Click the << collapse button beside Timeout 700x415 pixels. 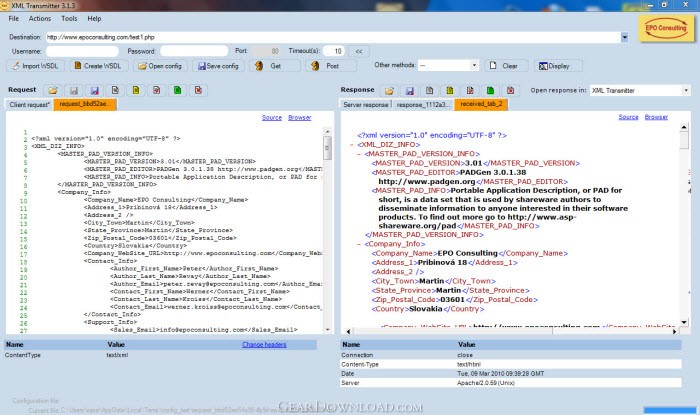tap(359, 51)
